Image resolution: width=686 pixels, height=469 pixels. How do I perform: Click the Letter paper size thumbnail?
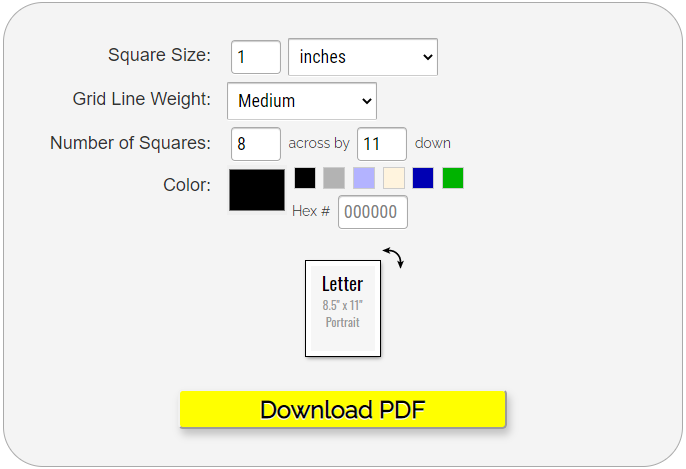pyautogui.click(x=343, y=308)
